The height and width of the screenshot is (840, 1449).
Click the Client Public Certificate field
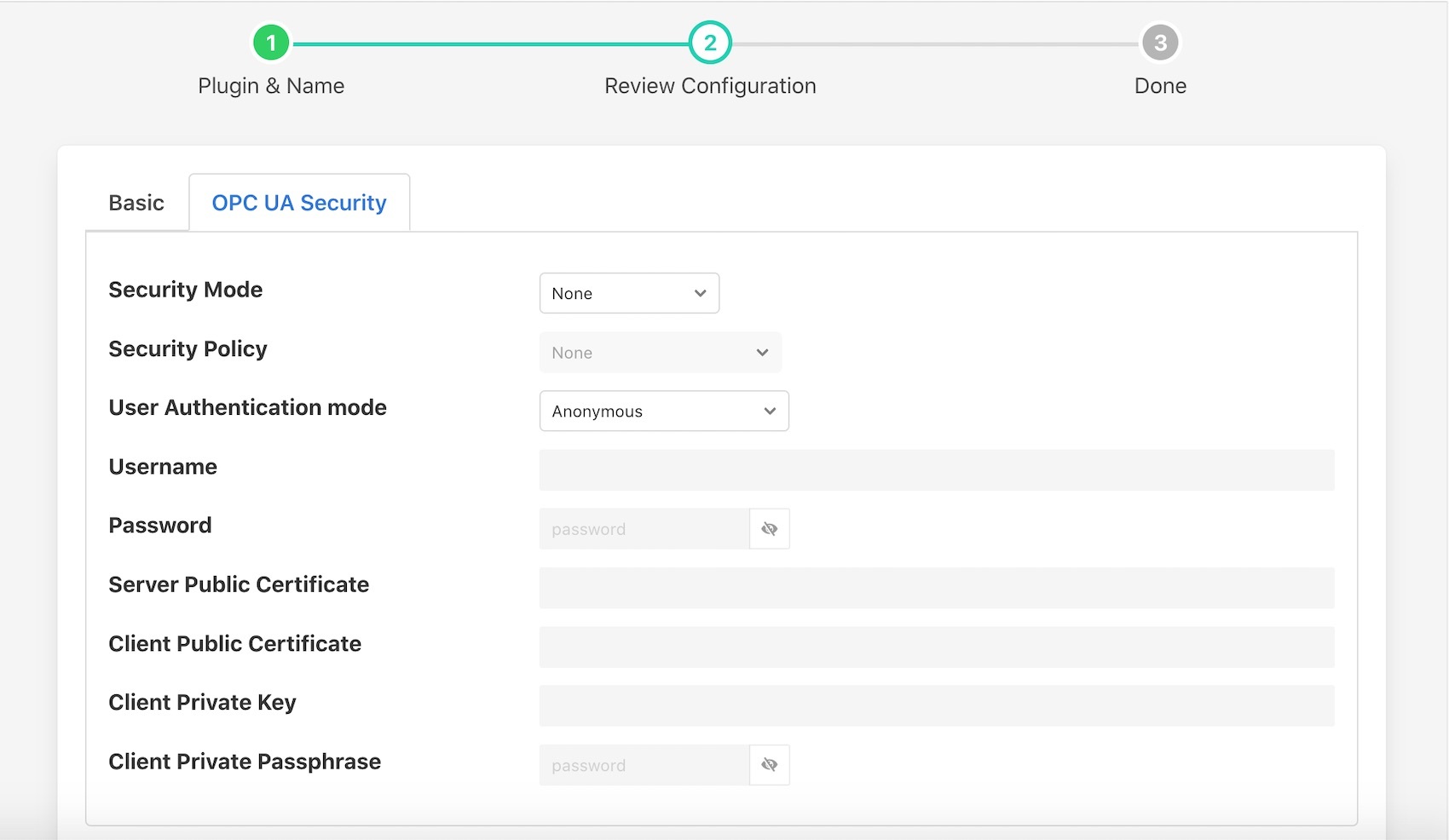[x=936, y=647]
